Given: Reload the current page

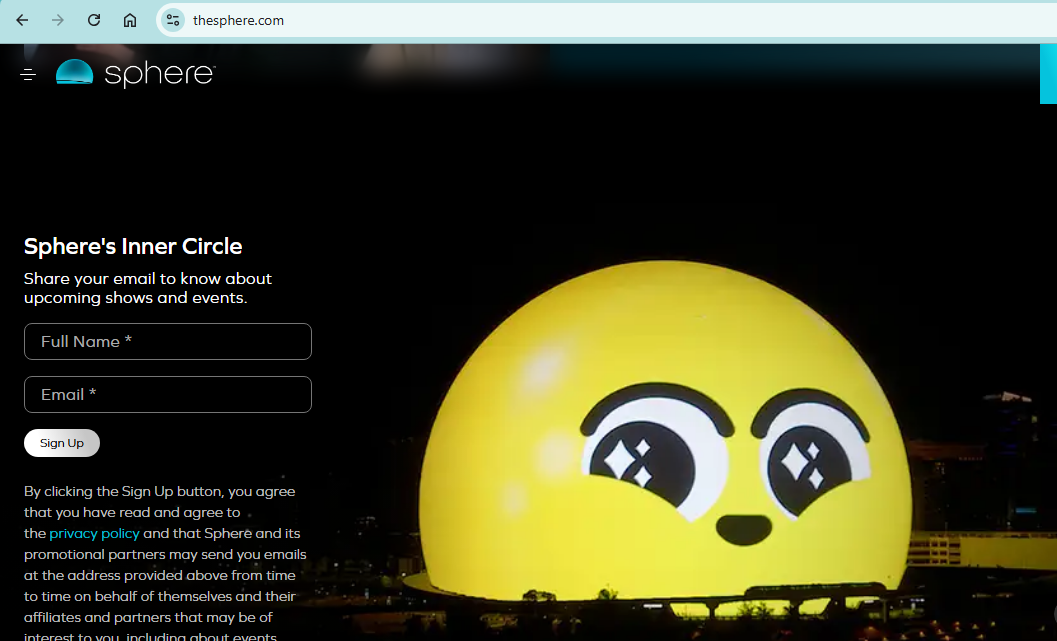Looking at the screenshot, I should point(94,20).
